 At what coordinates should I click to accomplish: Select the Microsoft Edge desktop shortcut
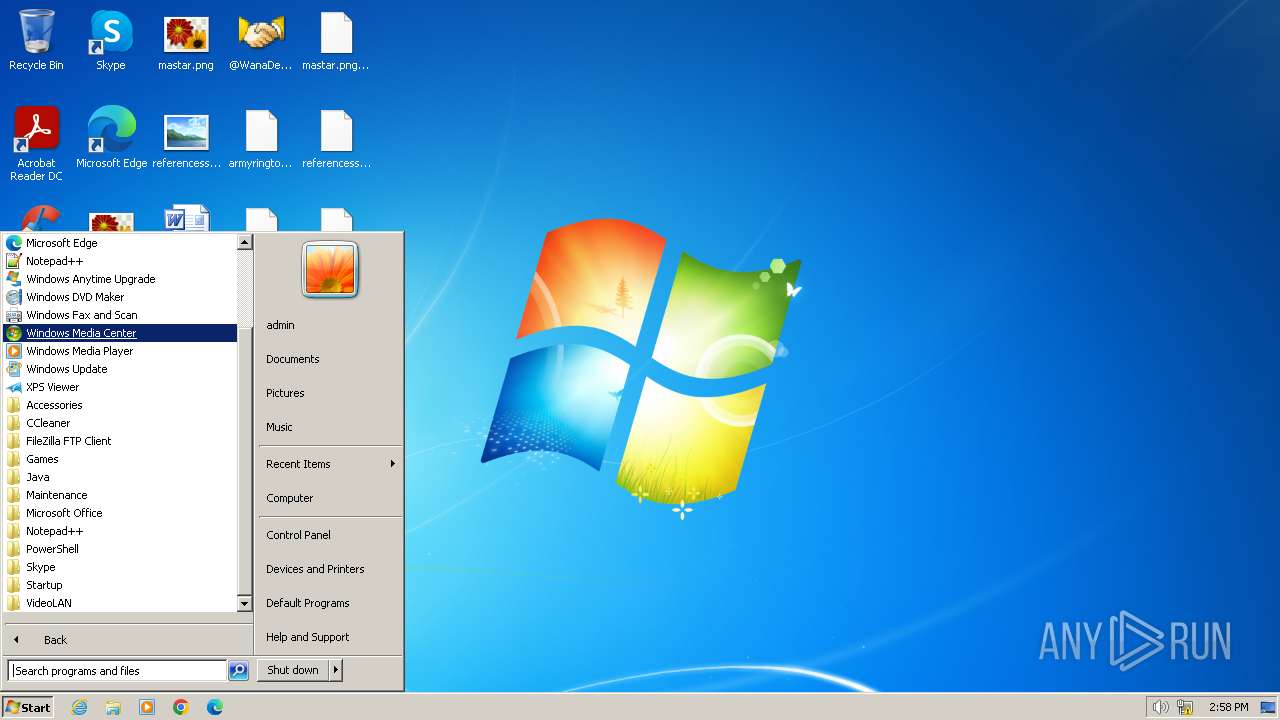click(x=111, y=138)
